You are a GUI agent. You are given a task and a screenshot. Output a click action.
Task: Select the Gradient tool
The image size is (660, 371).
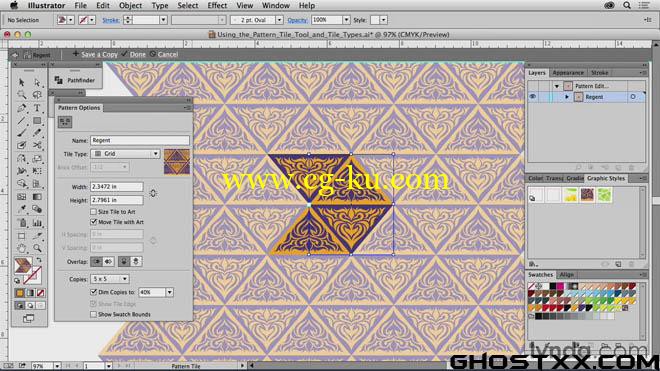pyautogui.click(x=37, y=197)
